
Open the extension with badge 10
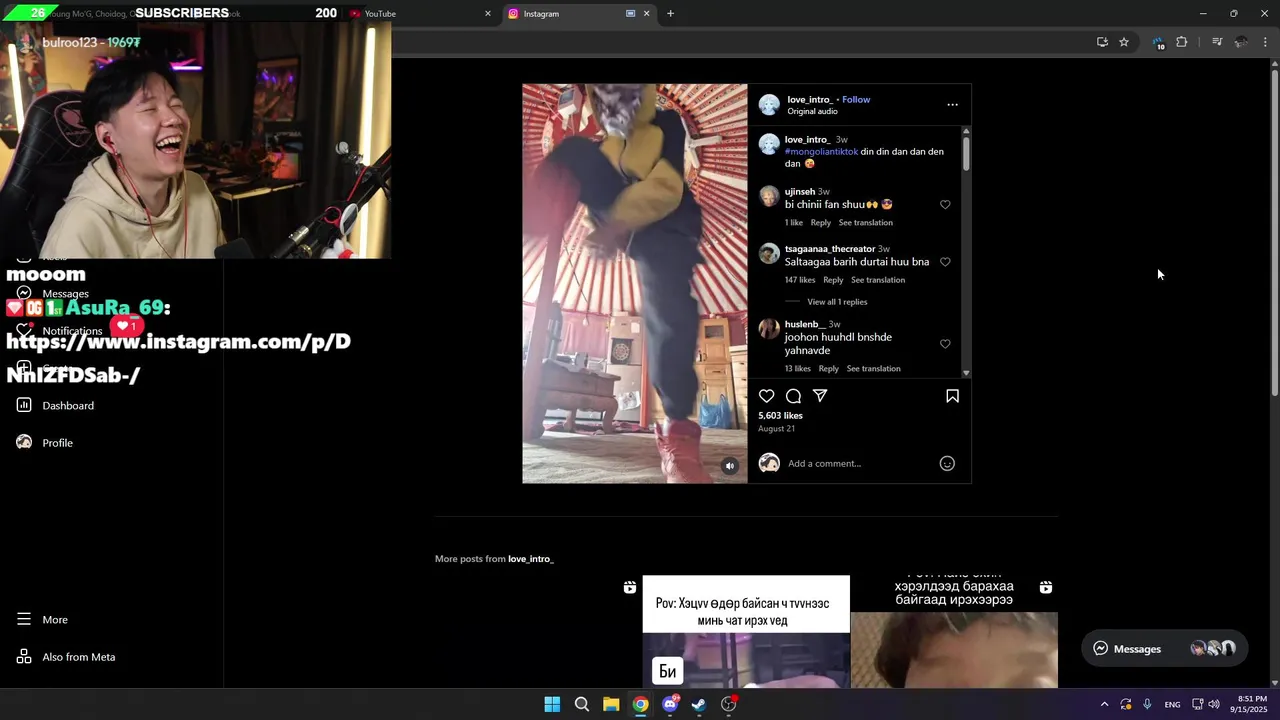pos(1158,43)
